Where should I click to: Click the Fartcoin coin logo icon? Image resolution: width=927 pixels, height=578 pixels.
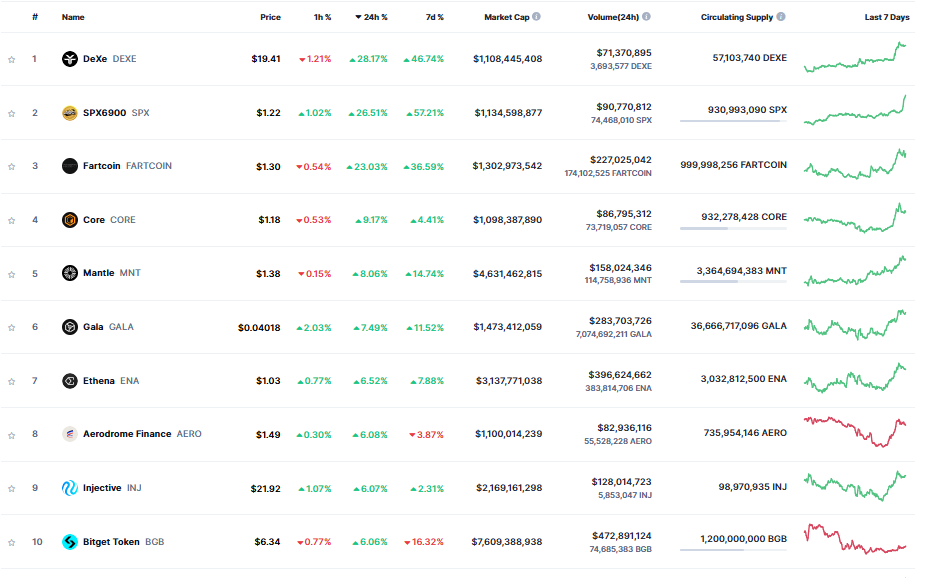click(x=70, y=166)
